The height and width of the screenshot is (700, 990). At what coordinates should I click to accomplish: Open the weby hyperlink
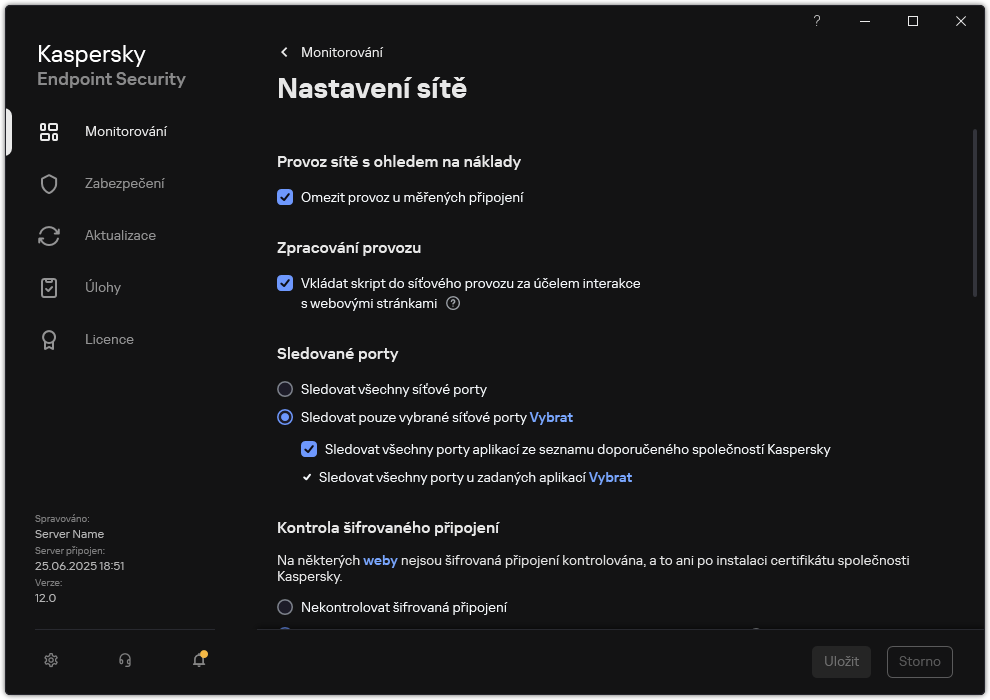(x=380, y=560)
